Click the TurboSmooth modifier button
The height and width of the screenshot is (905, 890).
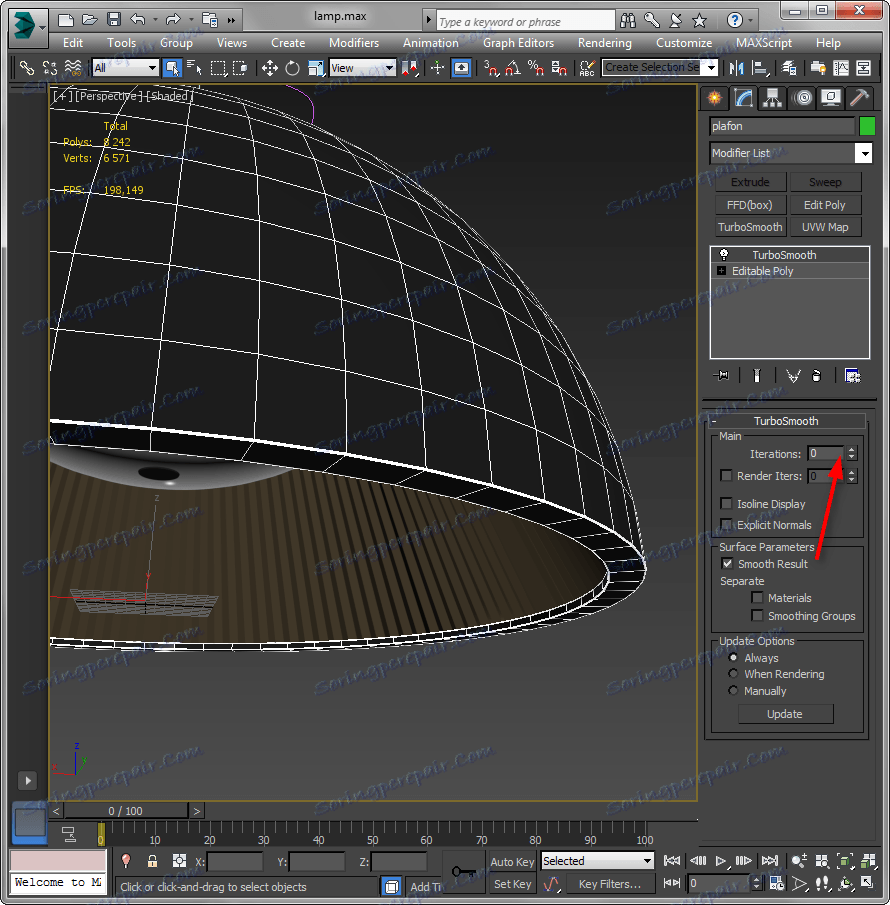tap(750, 227)
